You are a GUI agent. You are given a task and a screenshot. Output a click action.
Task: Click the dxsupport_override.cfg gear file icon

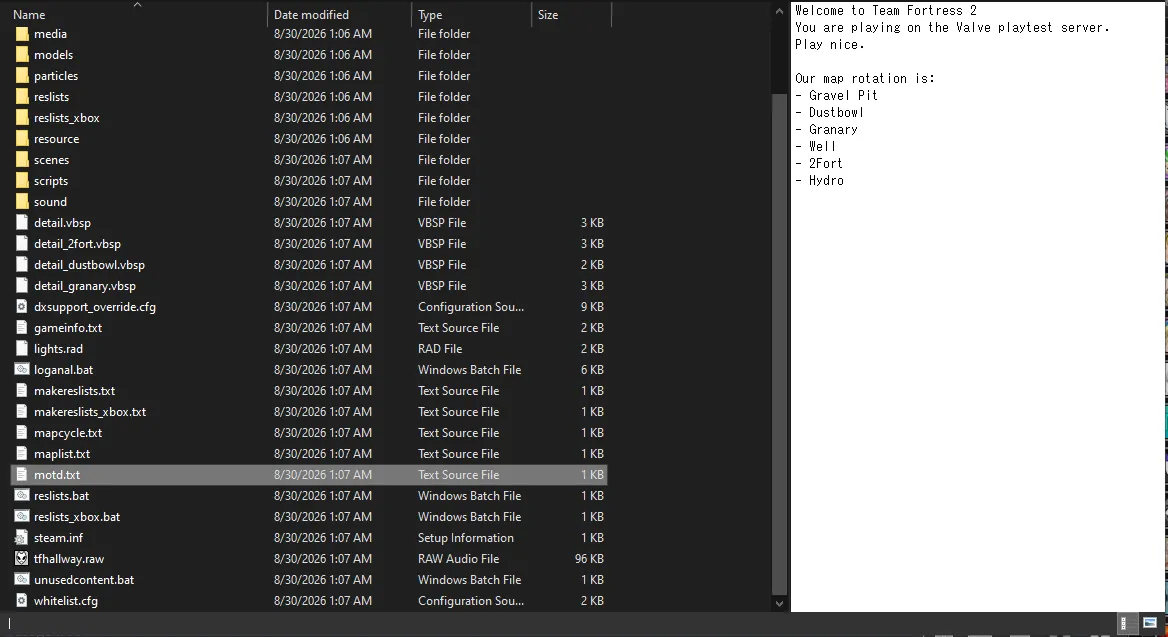(x=22, y=306)
